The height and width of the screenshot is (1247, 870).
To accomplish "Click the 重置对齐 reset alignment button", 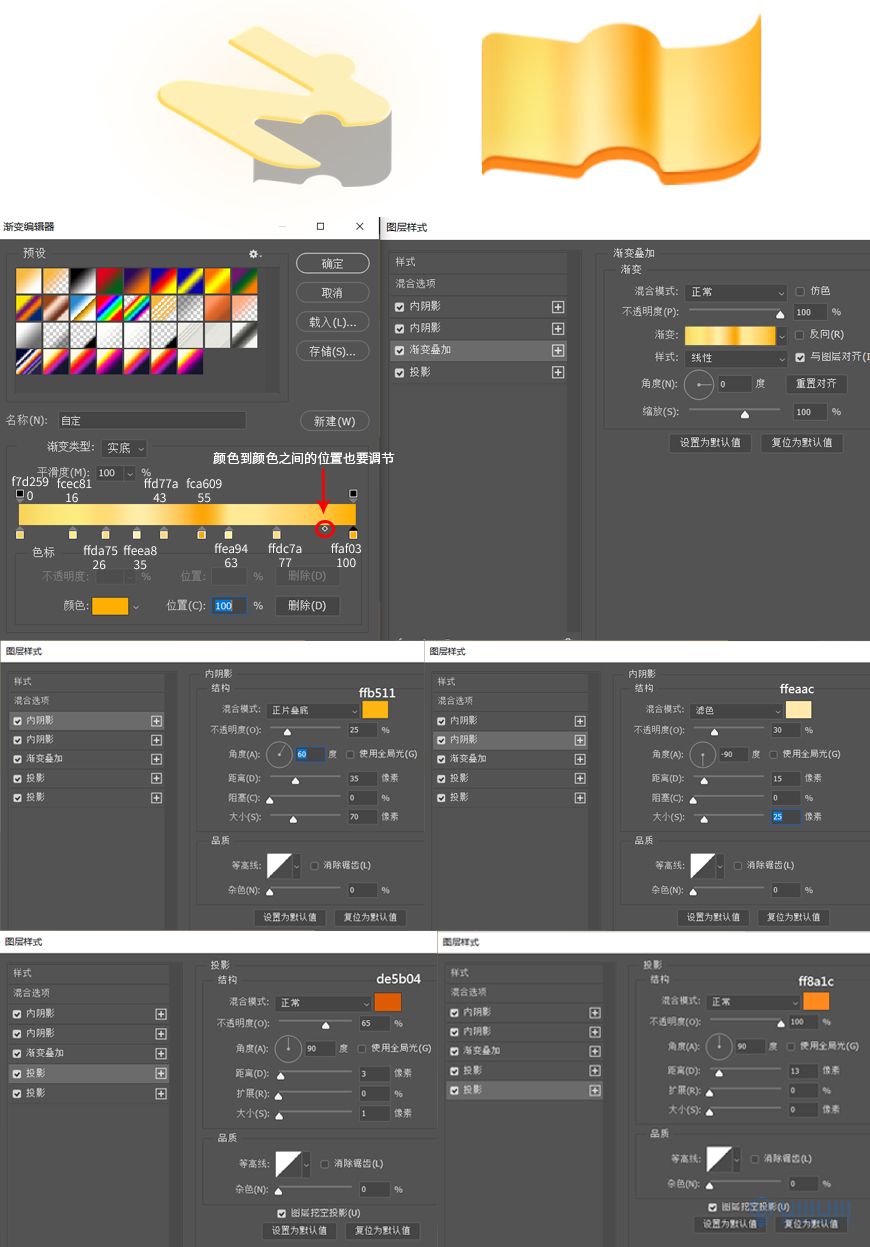I will (x=816, y=384).
